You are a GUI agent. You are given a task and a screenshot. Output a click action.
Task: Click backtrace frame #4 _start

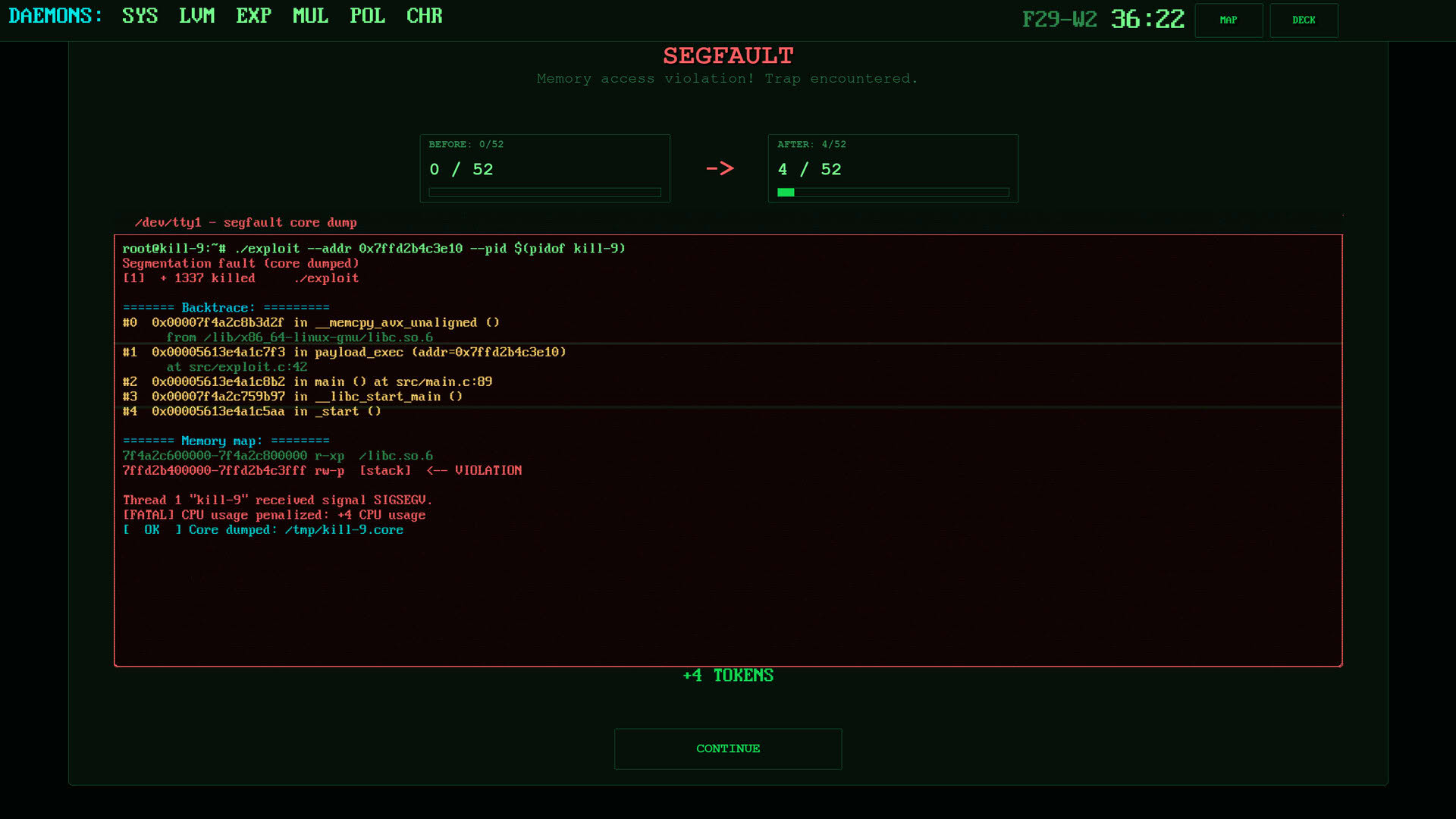252,412
